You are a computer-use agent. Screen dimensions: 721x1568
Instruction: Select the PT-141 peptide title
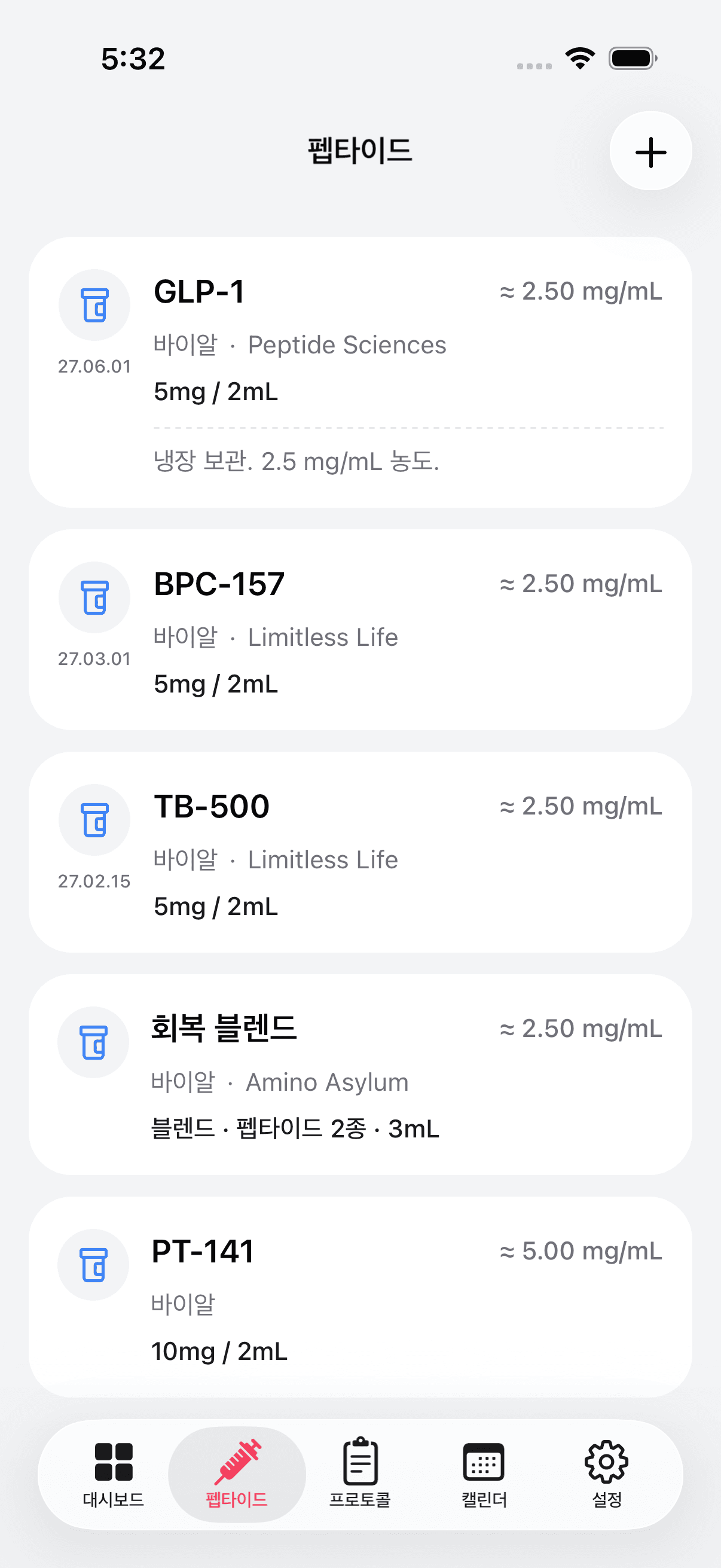203,1252
